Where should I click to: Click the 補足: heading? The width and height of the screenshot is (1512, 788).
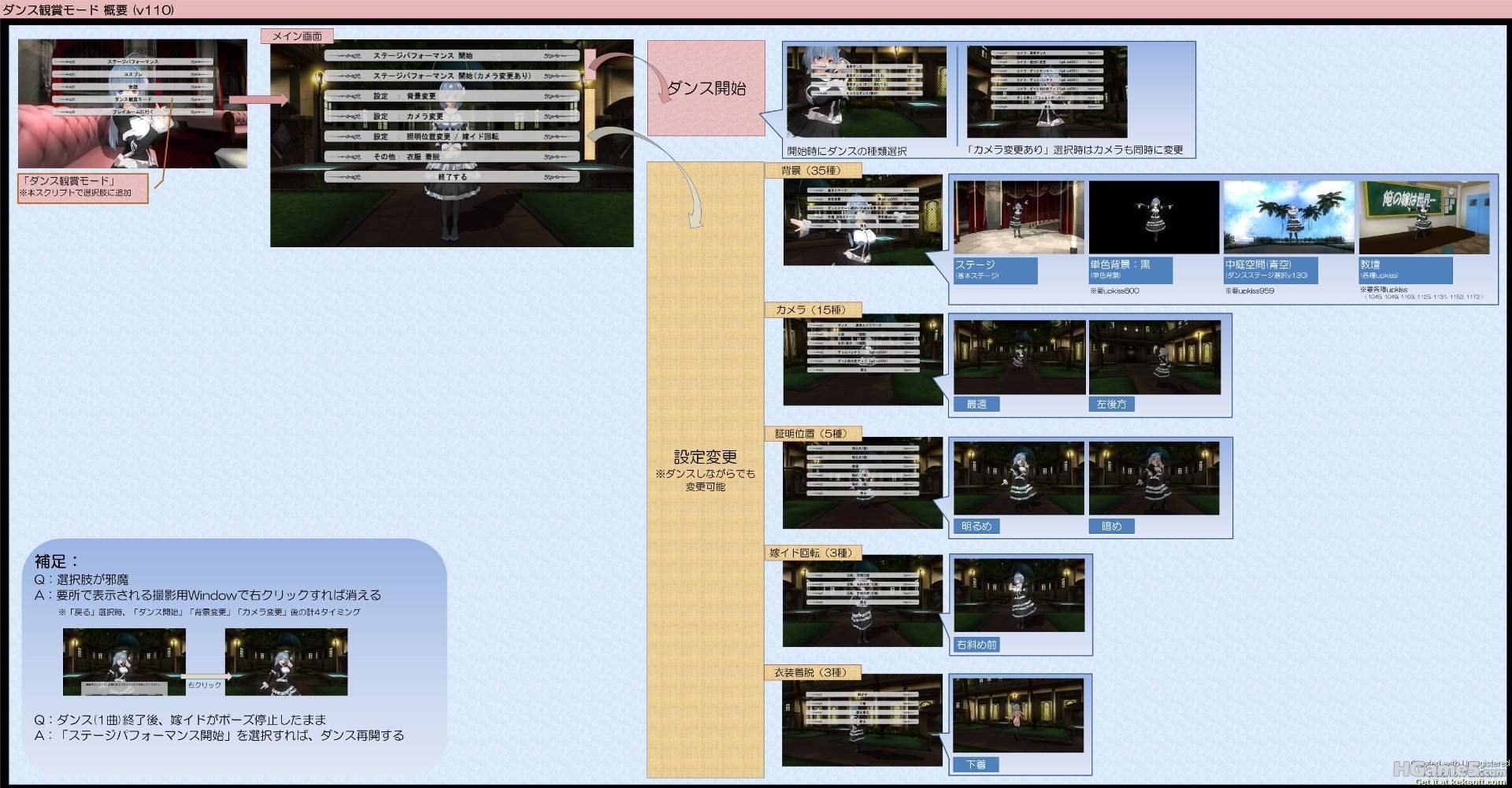coord(57,561)
